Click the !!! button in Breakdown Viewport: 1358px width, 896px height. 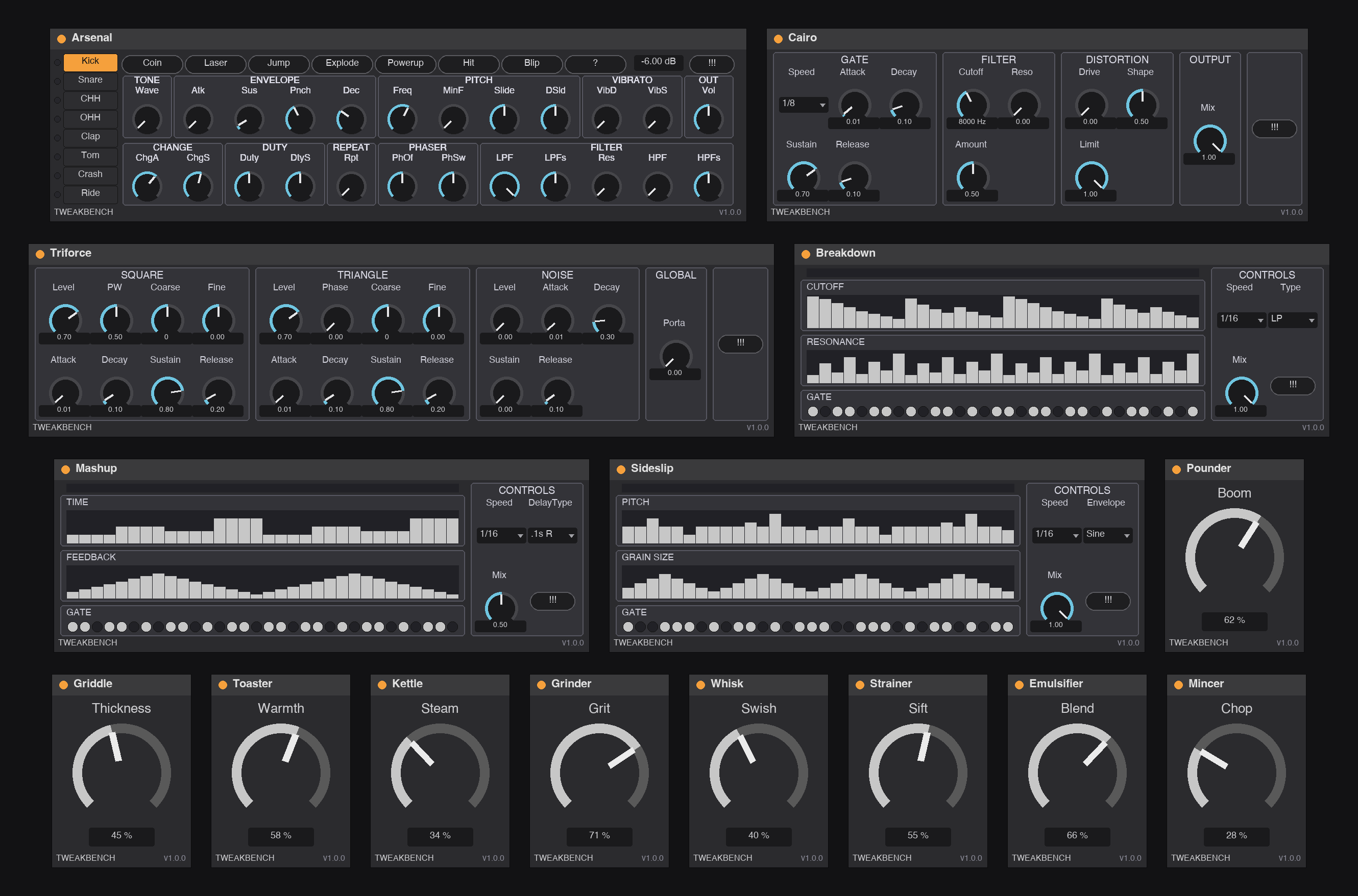point(1293,386)
